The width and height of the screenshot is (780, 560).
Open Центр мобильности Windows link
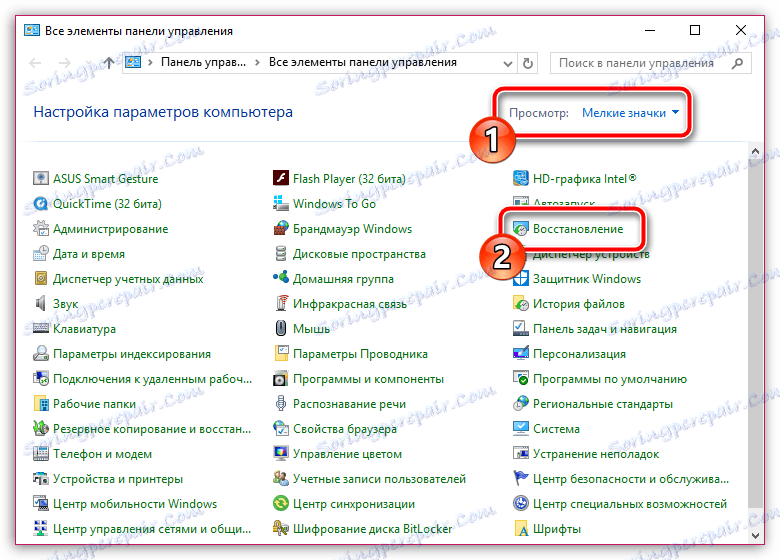(x=135, y=504)
